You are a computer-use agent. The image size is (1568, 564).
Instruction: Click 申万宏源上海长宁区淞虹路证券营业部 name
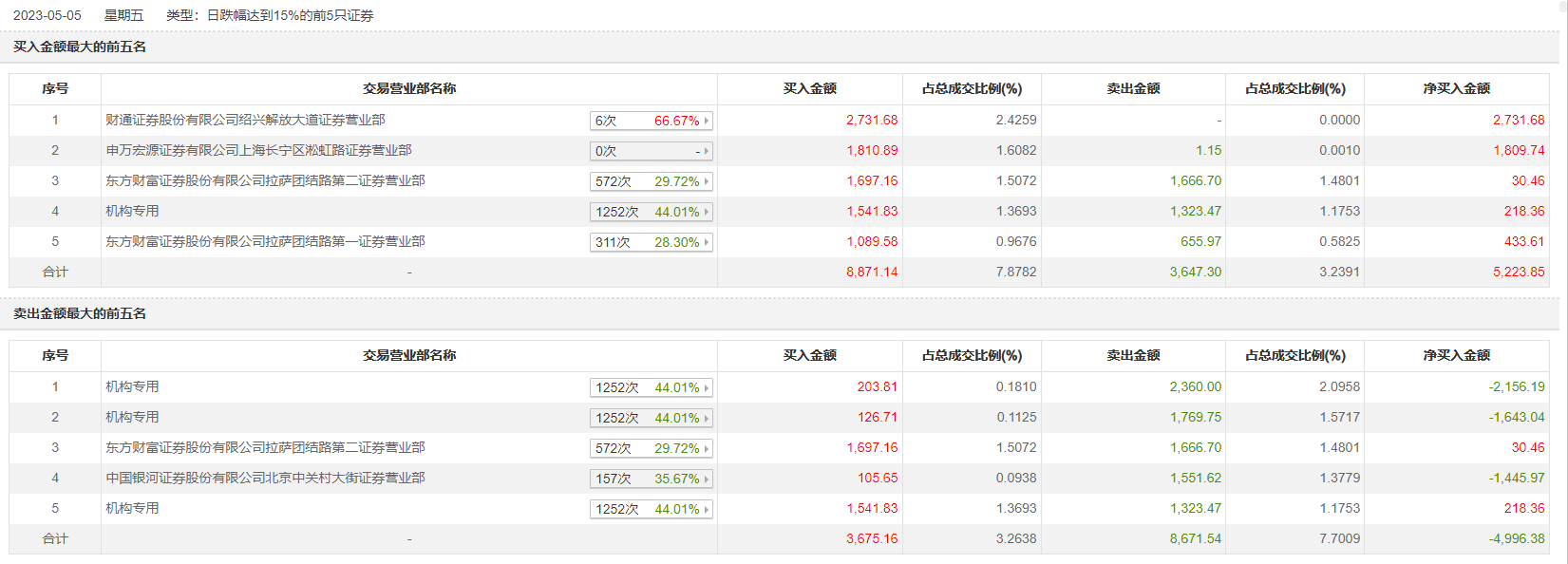pyautogui.click(x=258, y=150)
